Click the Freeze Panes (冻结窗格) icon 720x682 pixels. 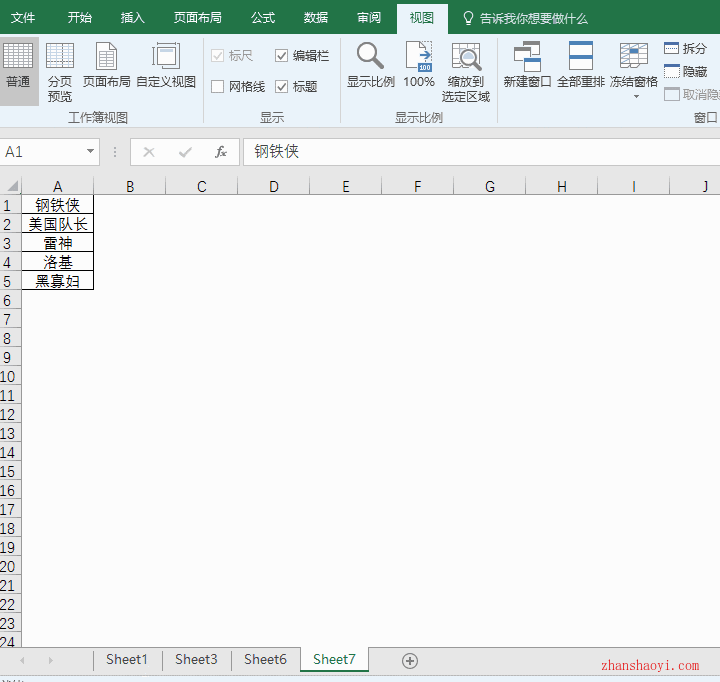coord(634,56)
